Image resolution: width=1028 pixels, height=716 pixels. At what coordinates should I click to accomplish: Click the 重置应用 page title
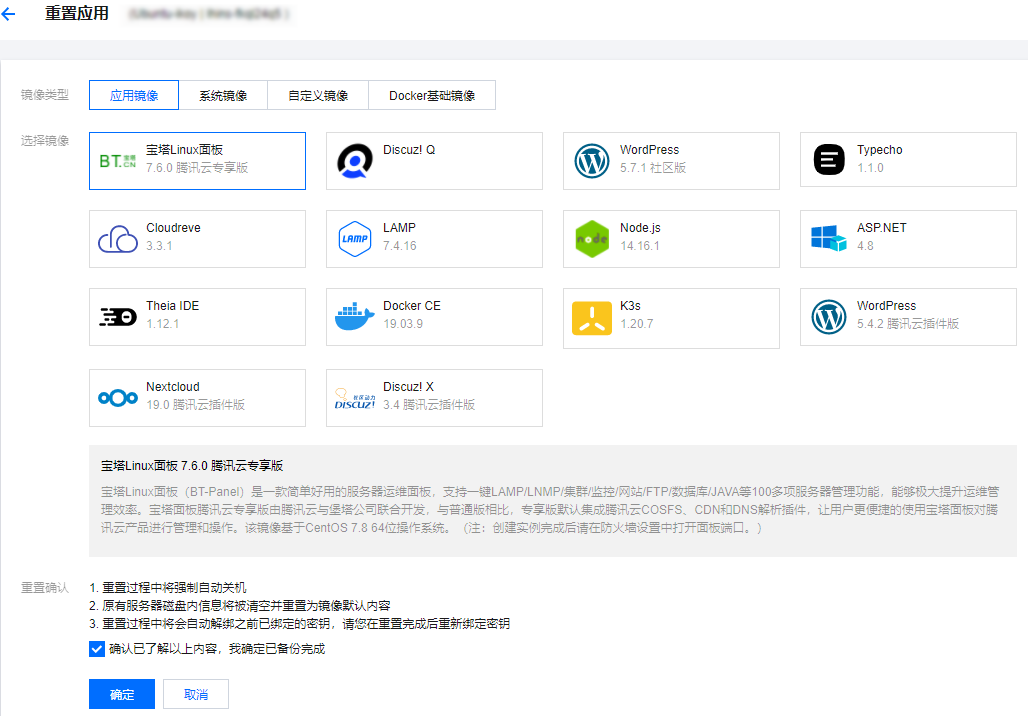tap(77, 13)
